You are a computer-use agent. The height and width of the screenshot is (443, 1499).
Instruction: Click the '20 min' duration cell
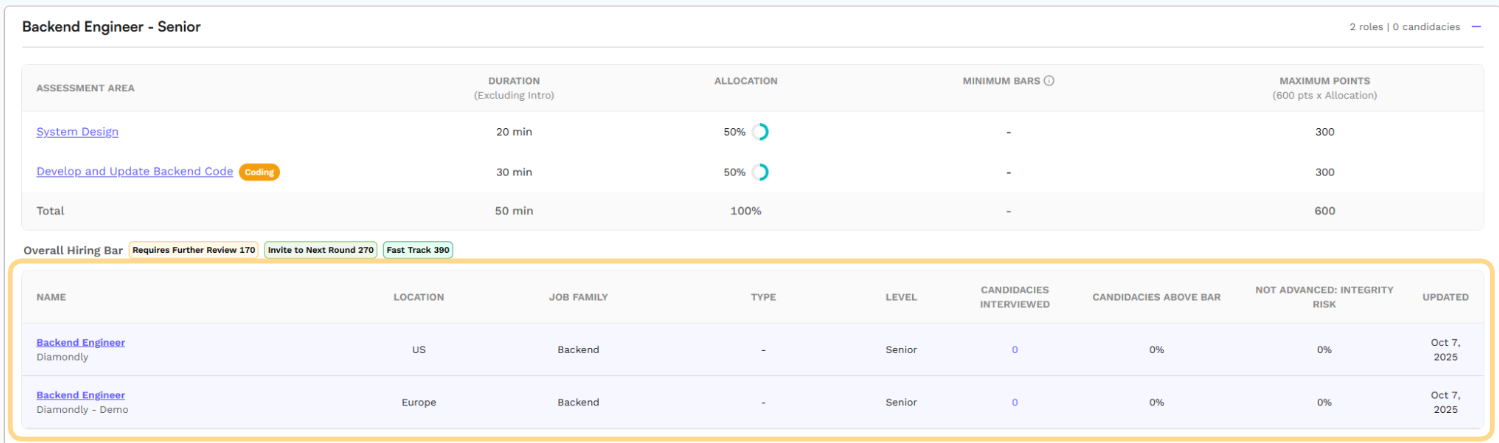click(x=514, y=132)
